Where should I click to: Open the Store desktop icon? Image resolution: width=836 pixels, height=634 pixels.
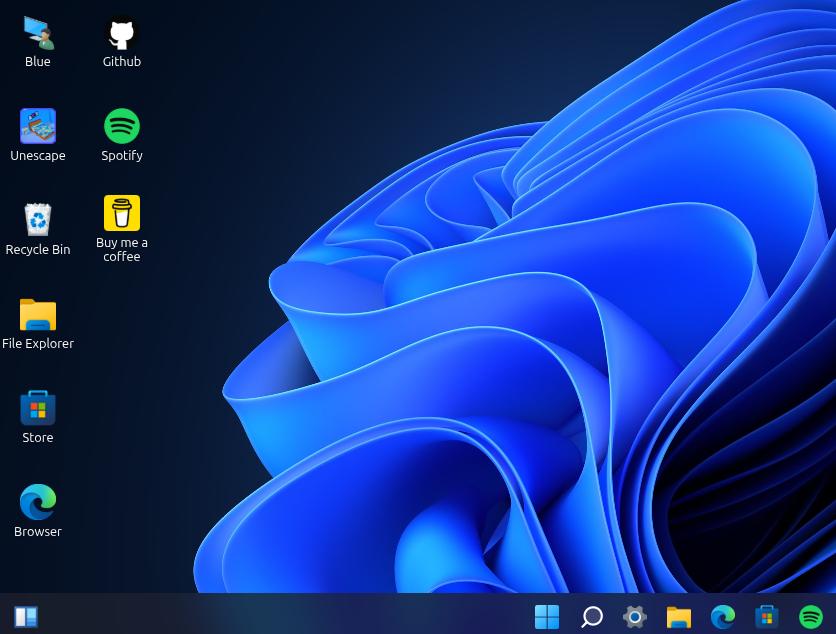pyautogui.click(x=38, y=409)
